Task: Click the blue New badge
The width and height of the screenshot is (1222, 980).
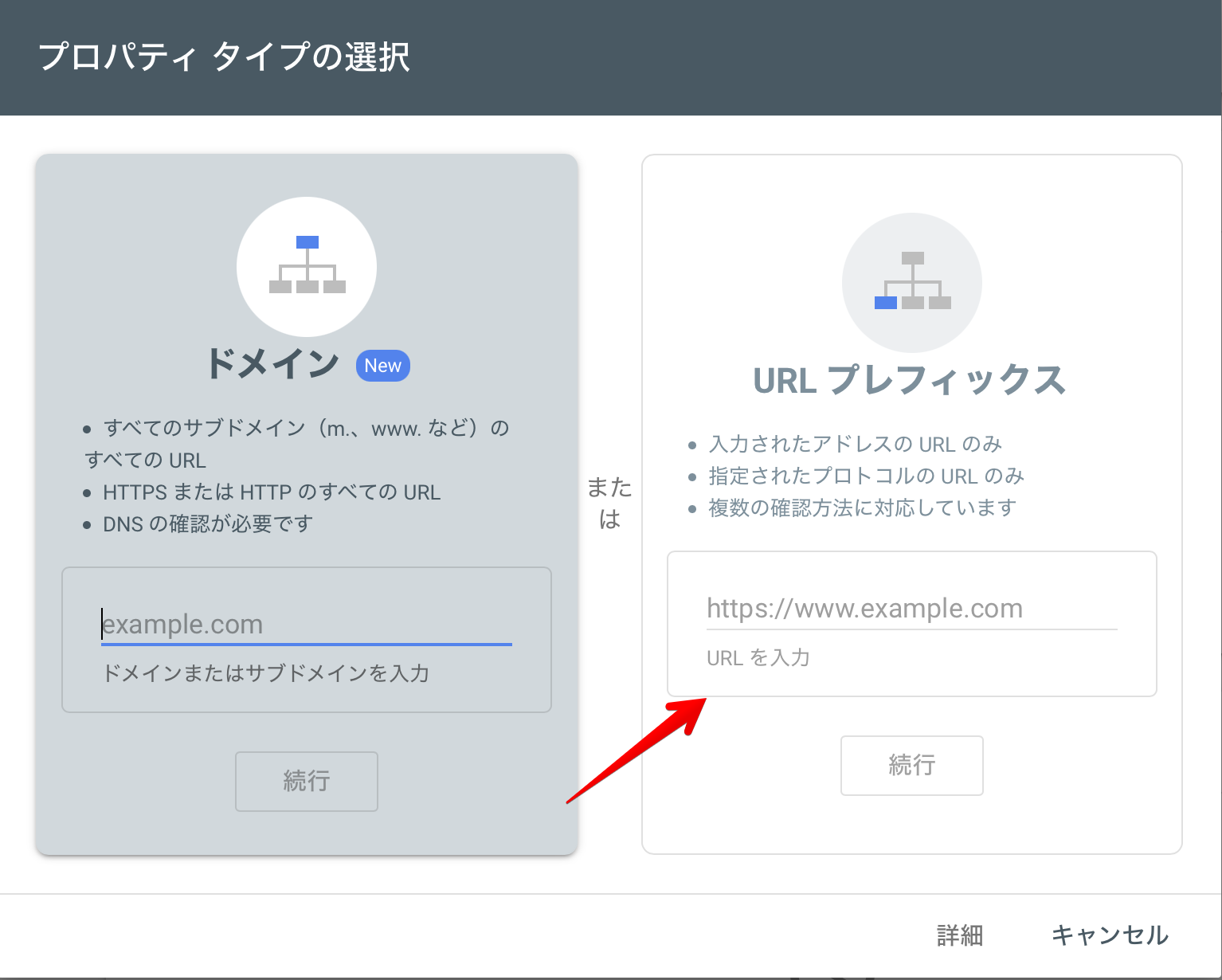Action: click(x=382, y=366)
